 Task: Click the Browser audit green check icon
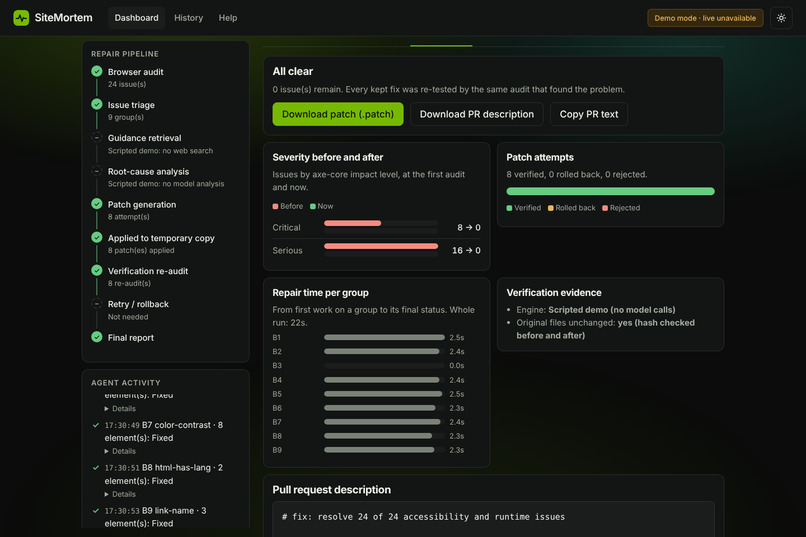[x=97, y=71]
